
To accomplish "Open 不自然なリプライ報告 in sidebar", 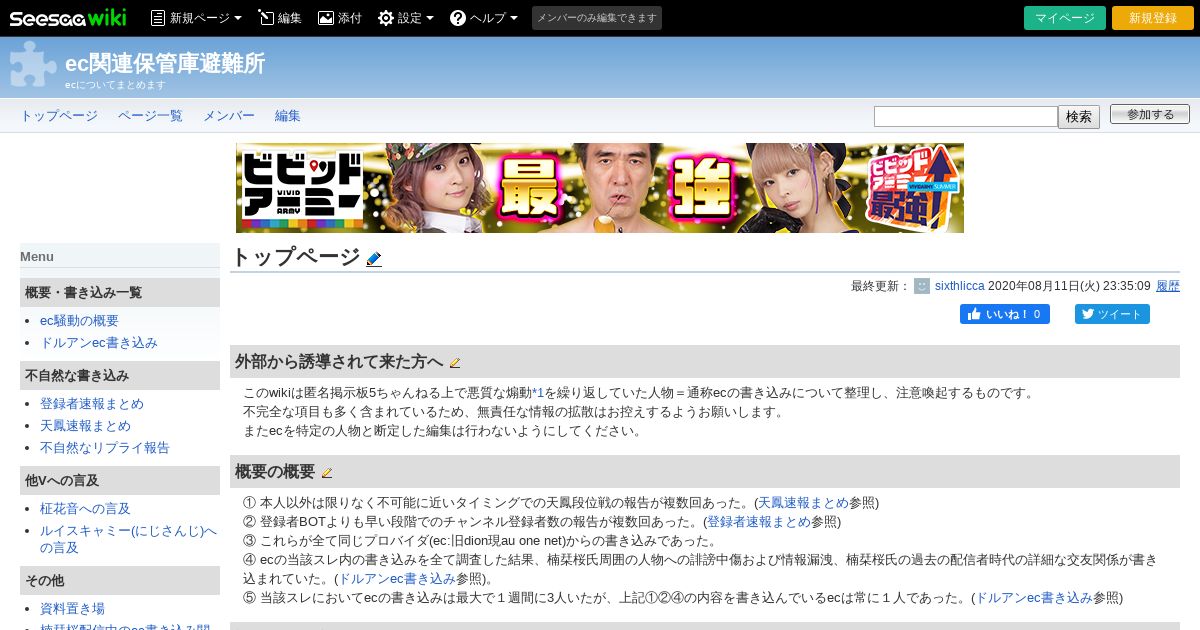I will click(x=105, y=448).
